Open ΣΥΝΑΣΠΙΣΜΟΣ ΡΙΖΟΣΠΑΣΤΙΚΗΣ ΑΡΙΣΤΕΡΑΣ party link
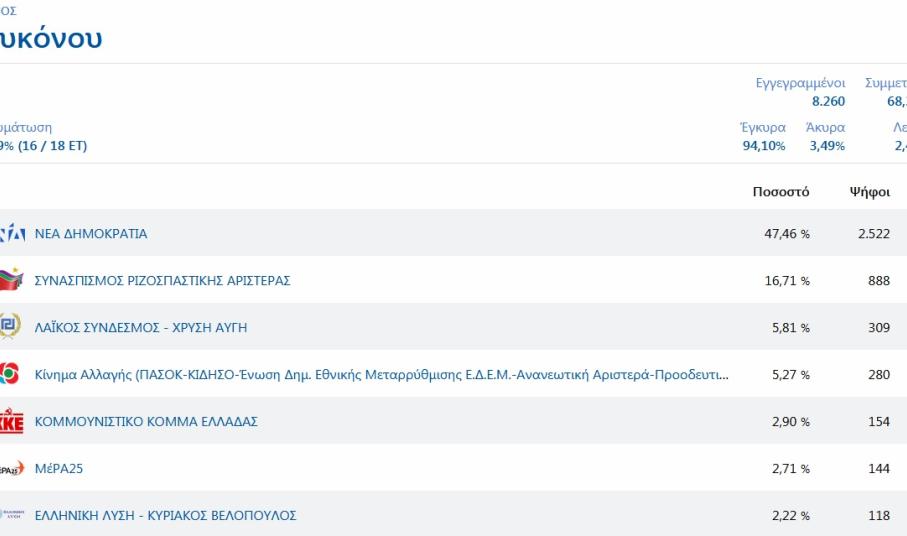 162,281
